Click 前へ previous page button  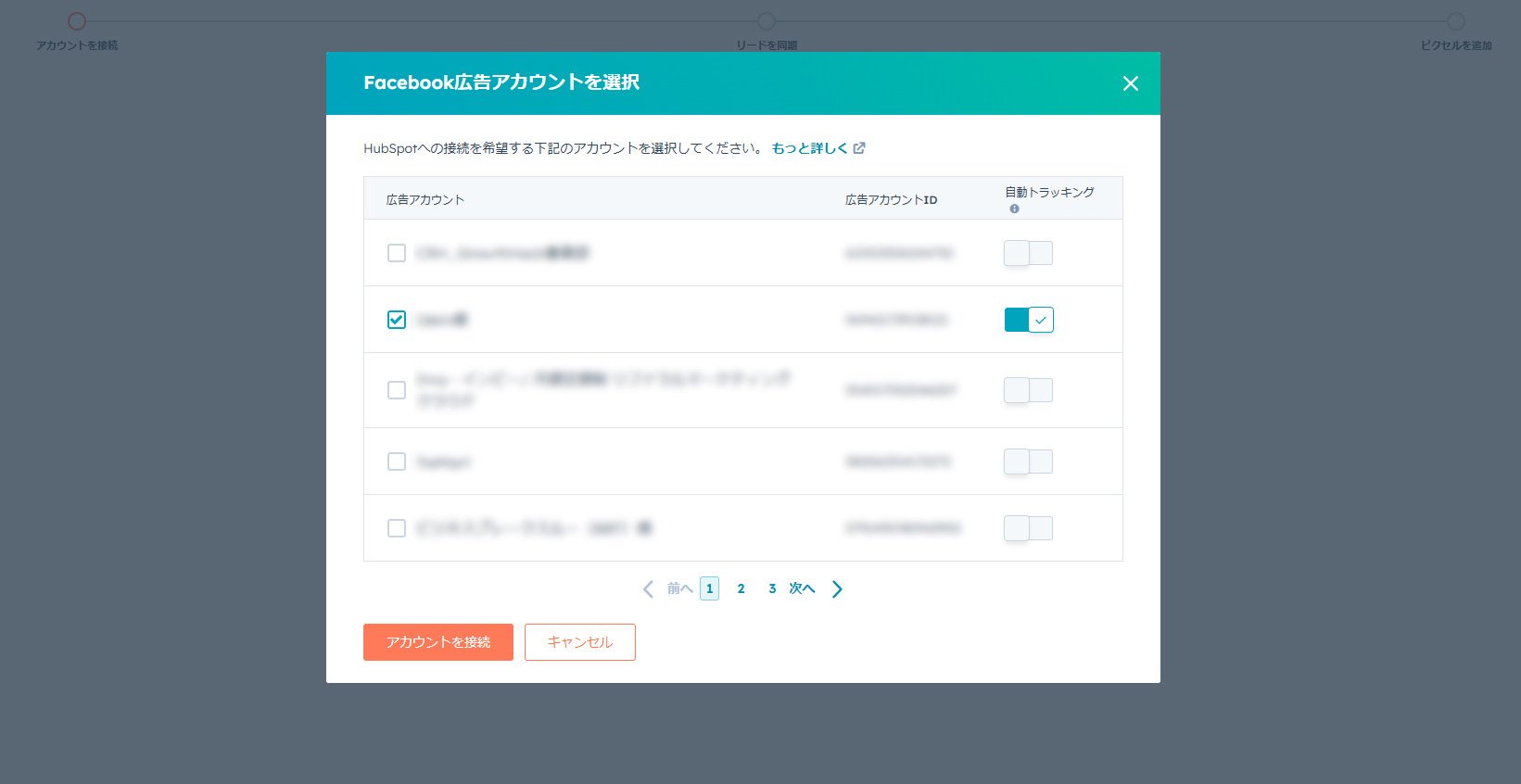pyautogui.click(x=667, y=588)
